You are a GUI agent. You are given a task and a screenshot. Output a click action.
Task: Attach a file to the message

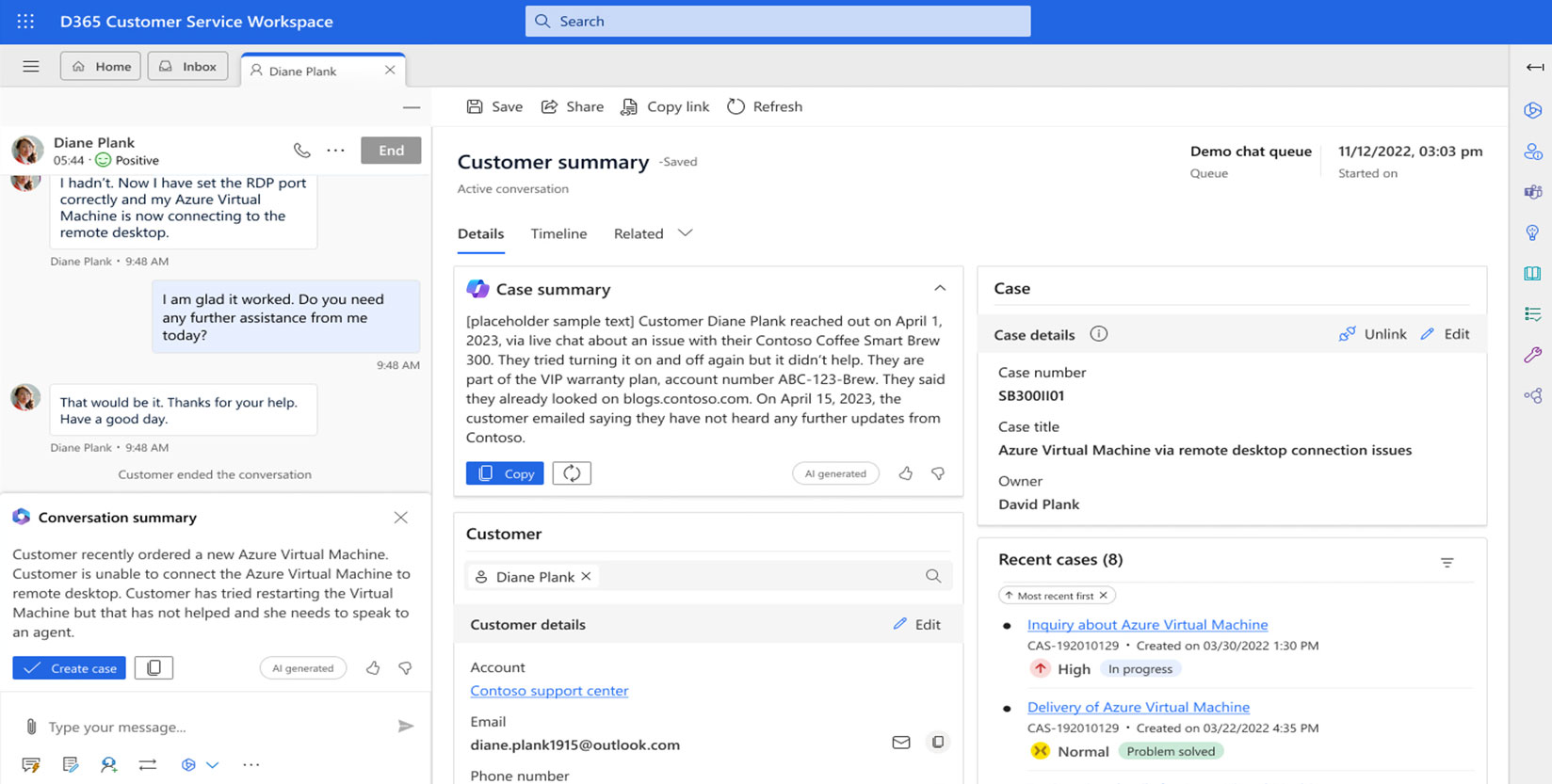31,727
